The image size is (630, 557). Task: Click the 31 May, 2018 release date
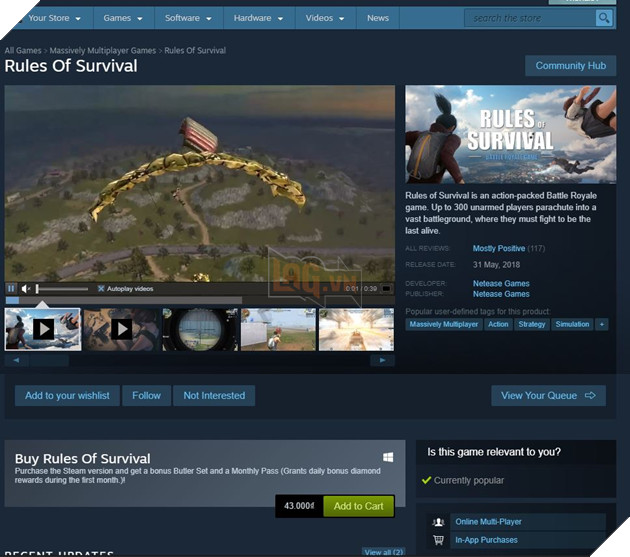click(496, 264)
